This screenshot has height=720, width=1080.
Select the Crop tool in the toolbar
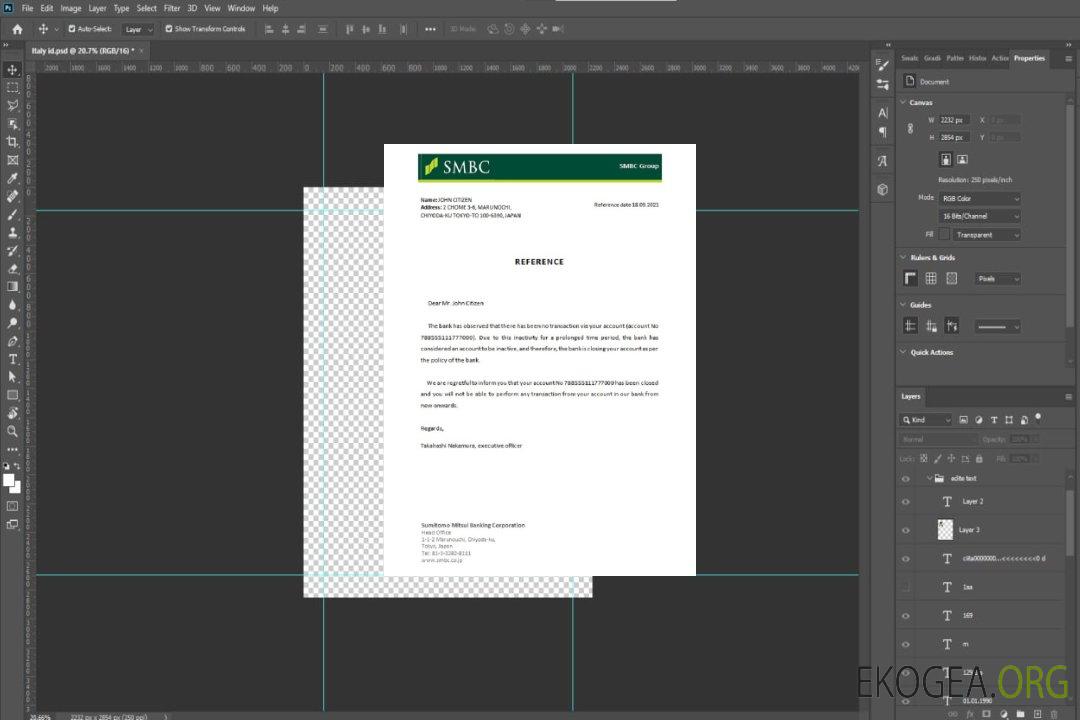[x=13, y=141]
